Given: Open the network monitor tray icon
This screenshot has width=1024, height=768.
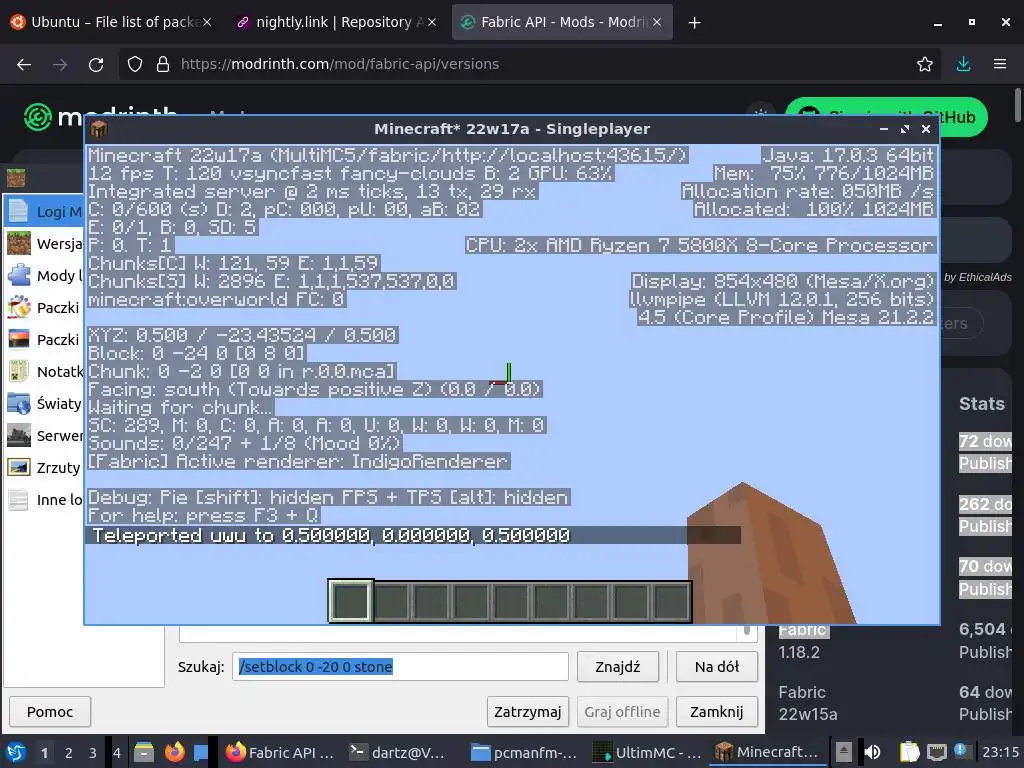Looking at the screenshot, I should click(936, 752).
